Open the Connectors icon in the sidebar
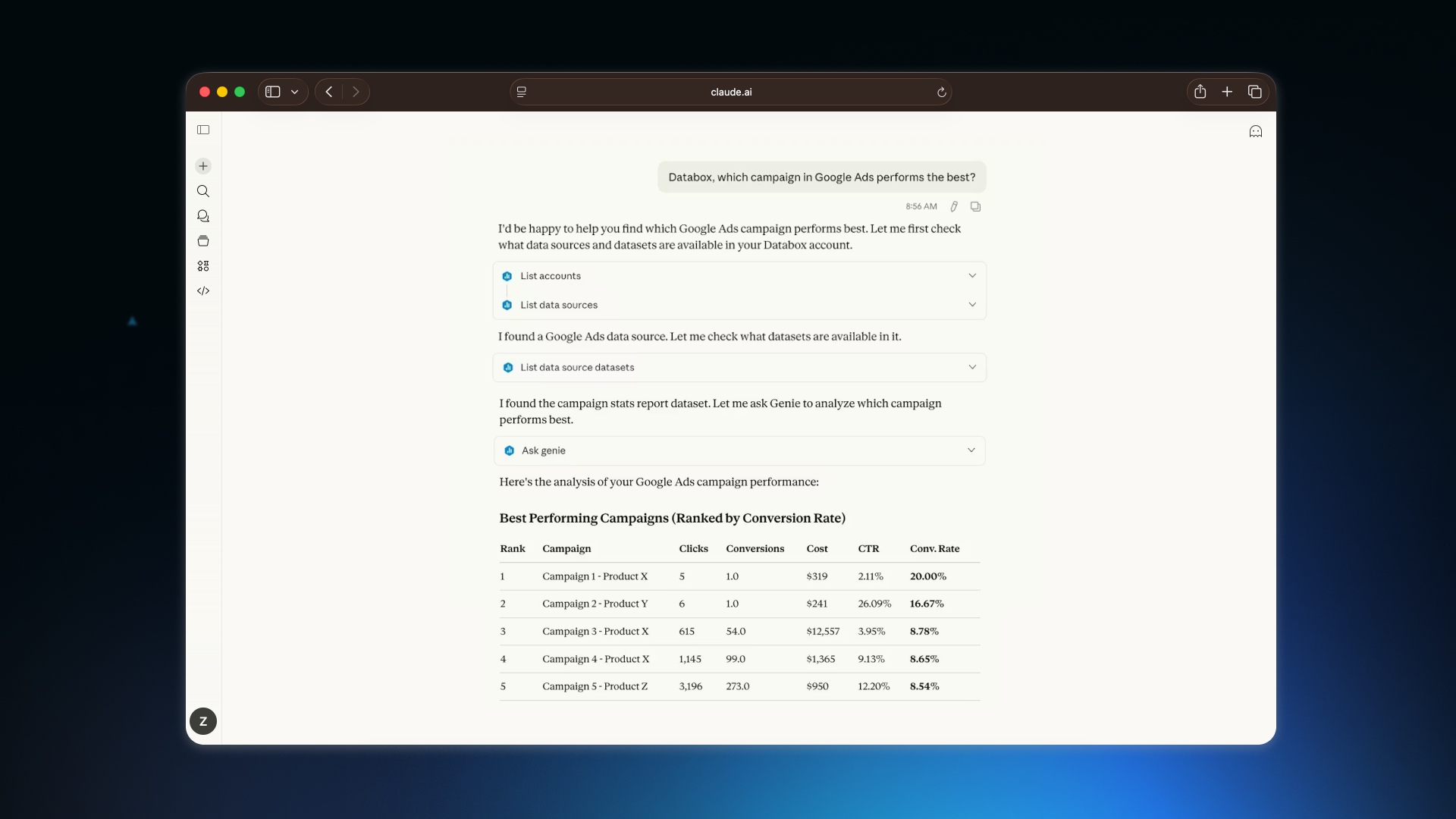Image resolution: width=1456 pixels, height=819 pixels. click(203, 265)
